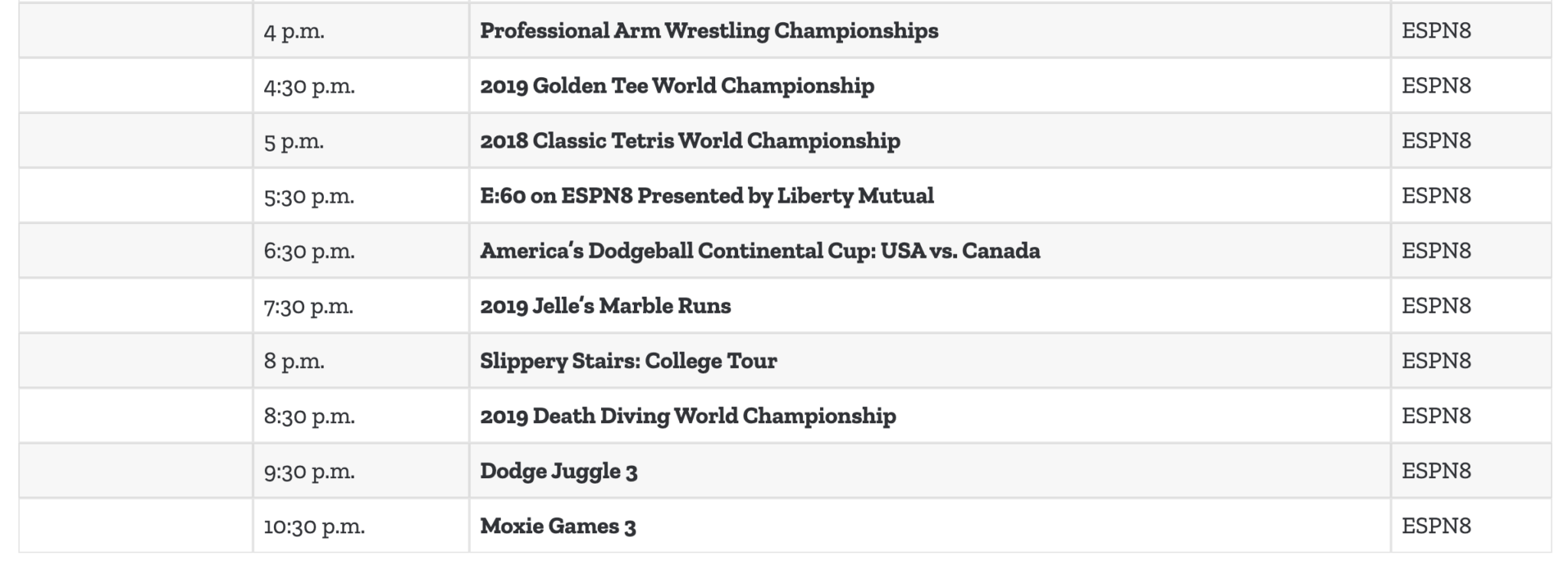The height and width of the screenshot is (570, 1568).
Task: Click Slippery Stairs: College Tour
Action: (x=628, y=361)
